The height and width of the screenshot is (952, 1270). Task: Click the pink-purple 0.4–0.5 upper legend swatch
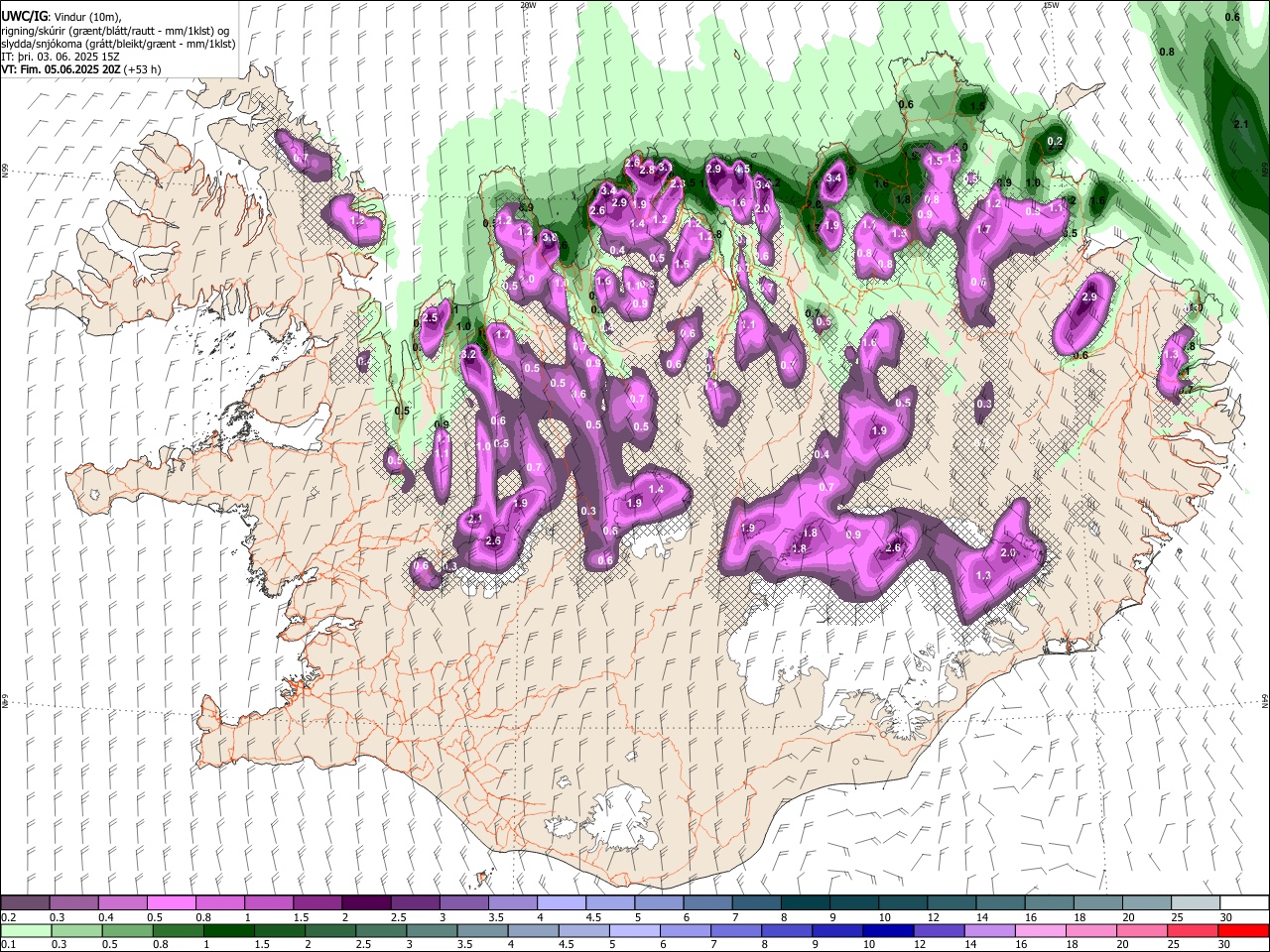[x=122, y=902]
